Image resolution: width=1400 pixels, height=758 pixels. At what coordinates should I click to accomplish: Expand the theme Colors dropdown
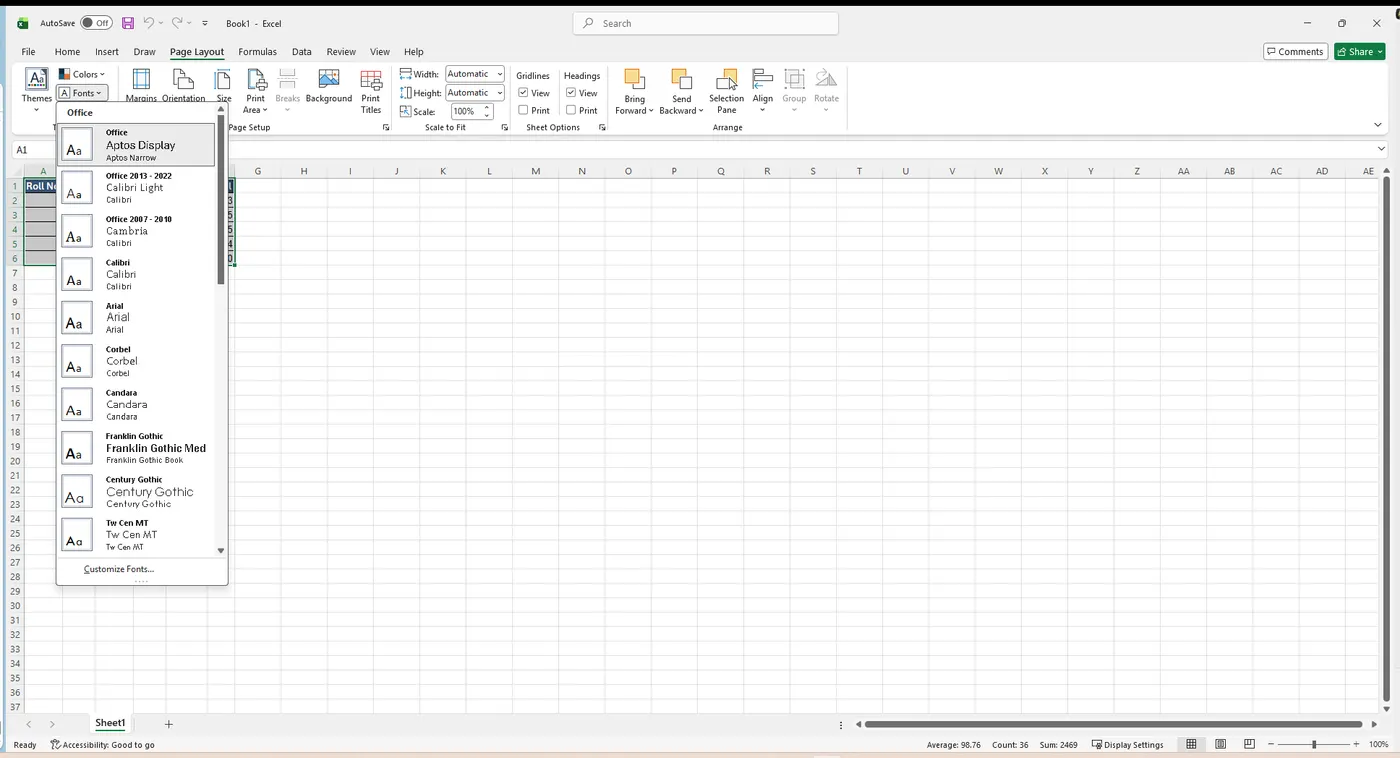pyautogui.click(x=82, y=74)
